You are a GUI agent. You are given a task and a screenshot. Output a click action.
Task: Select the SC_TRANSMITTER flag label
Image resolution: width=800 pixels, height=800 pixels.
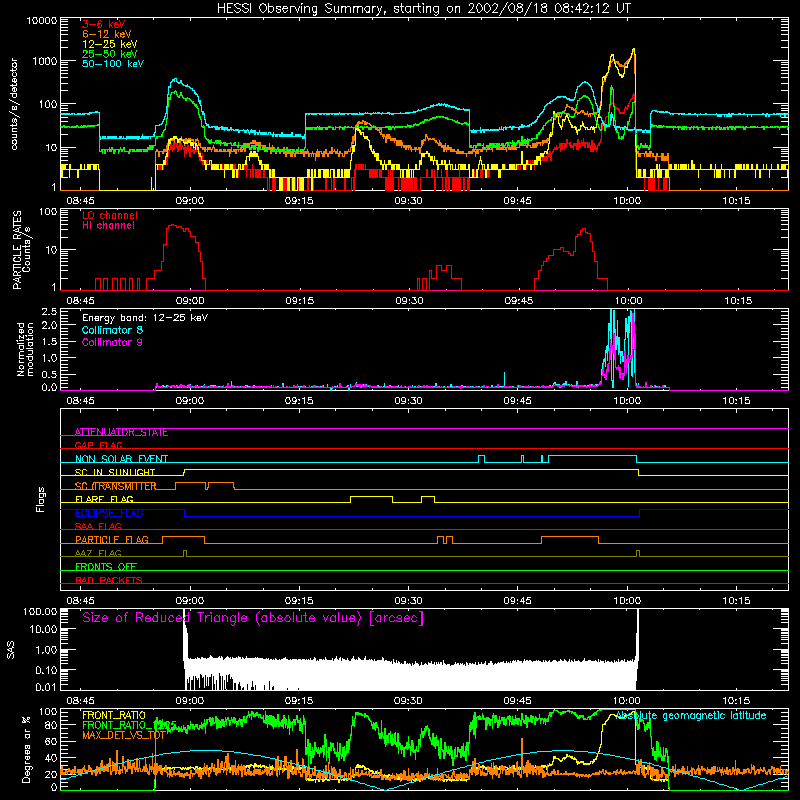tap(115, 486)
